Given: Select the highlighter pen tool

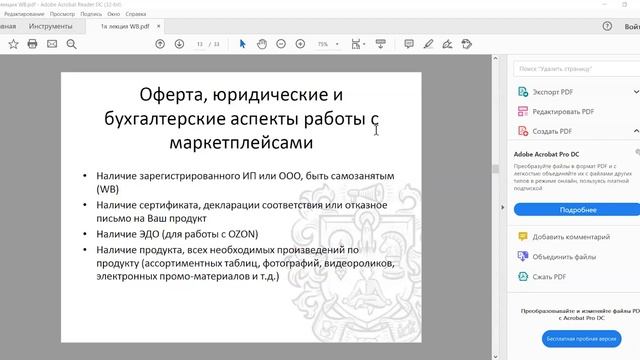Looking at the screenshot, I should (x=428, y=44).
